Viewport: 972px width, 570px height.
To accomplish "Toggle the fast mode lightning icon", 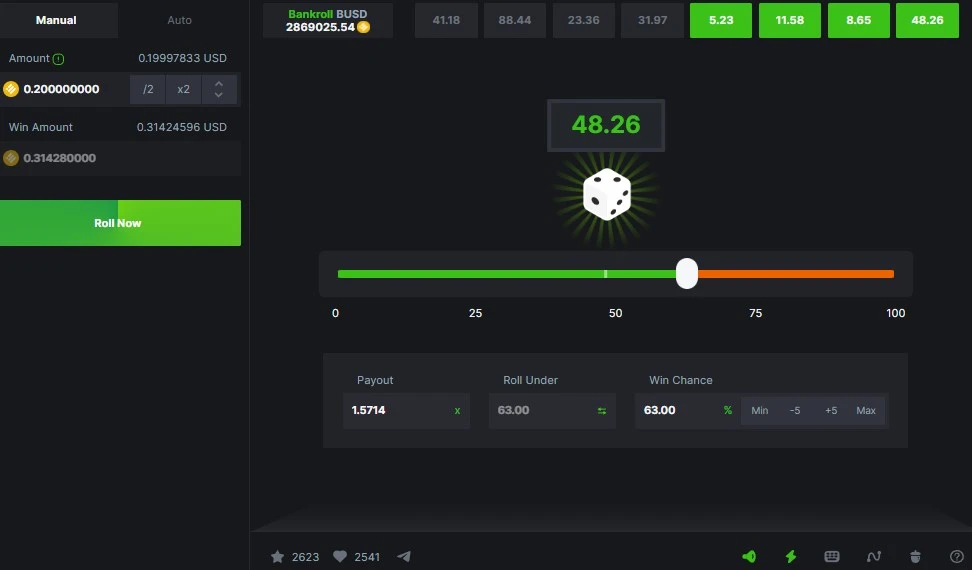I will point(791,556).
